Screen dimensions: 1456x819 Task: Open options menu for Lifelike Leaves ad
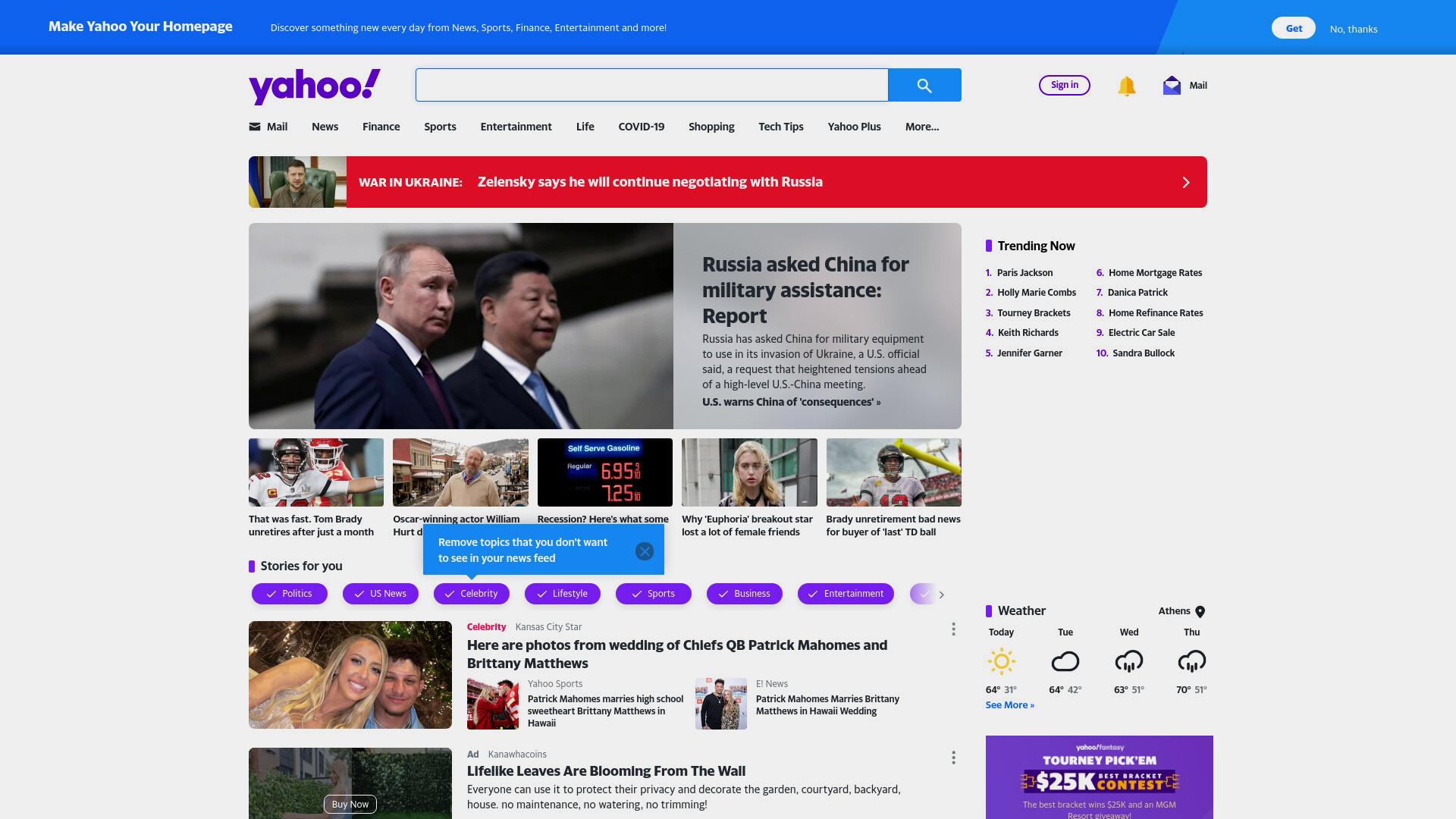point(953,758)
